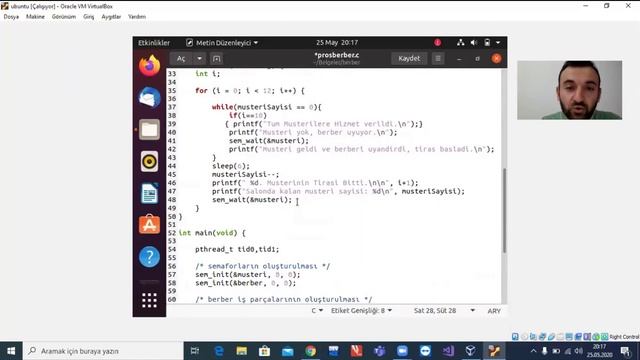Show applications grid in Ubuntu dock
640x360 pixels.
149,300
